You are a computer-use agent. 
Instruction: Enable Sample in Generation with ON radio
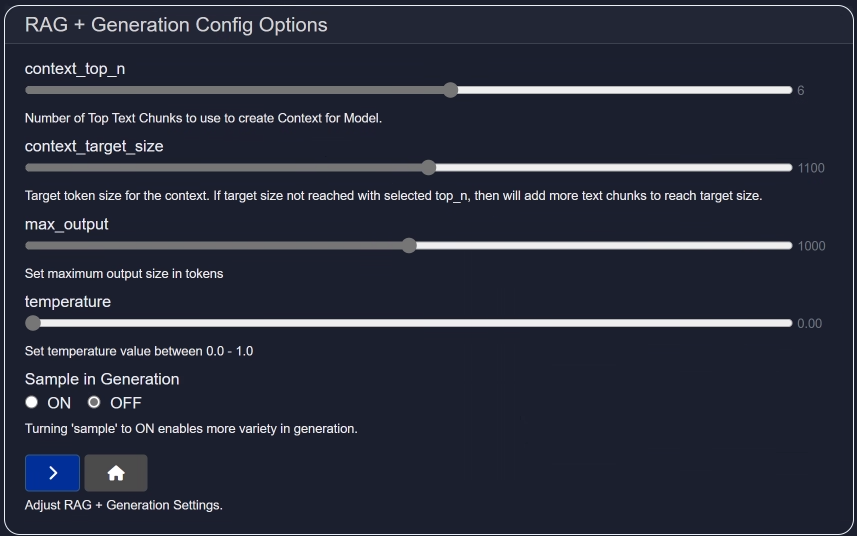[32, 403]
